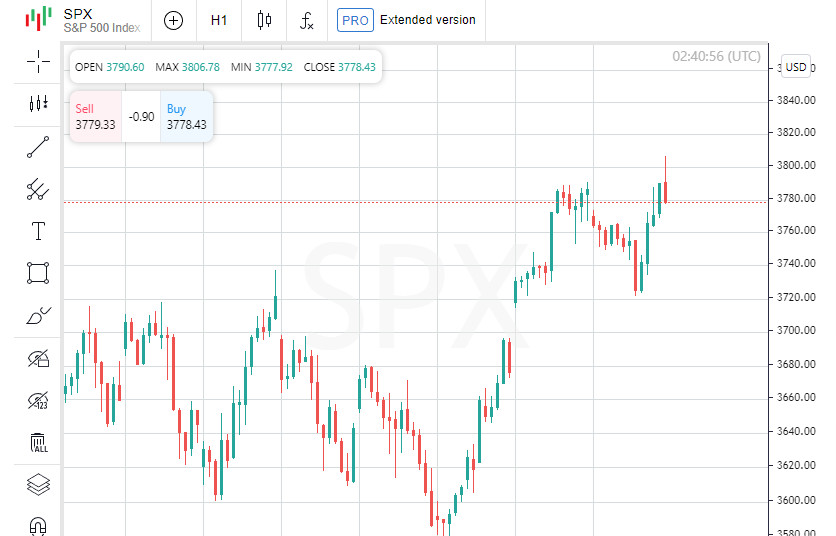
Task: Open the SPX symbol search
Action: click(101, 20)
